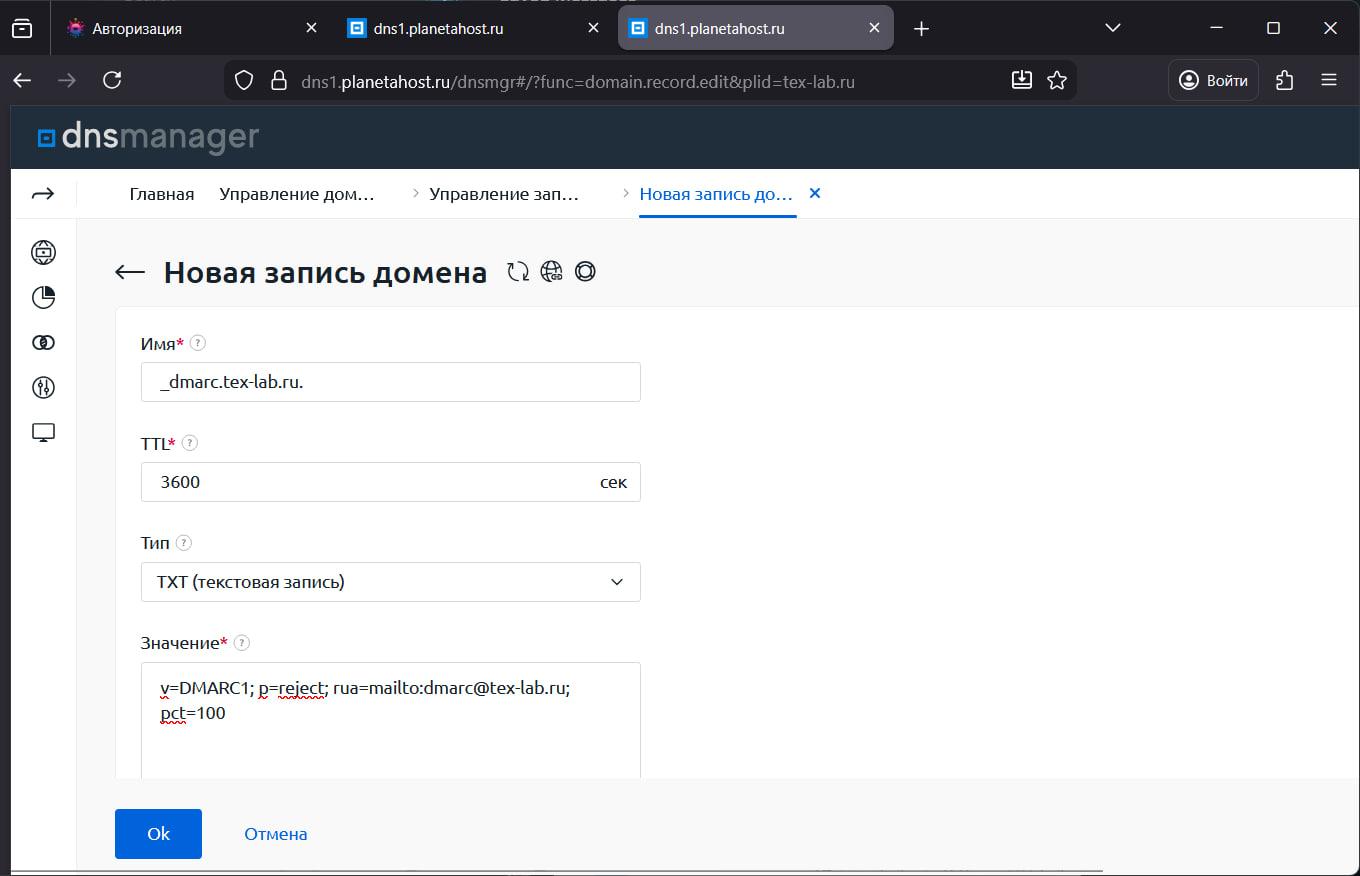Go to the Главная tab
Screen dimensions: 1360x876
tap(161, 193)
